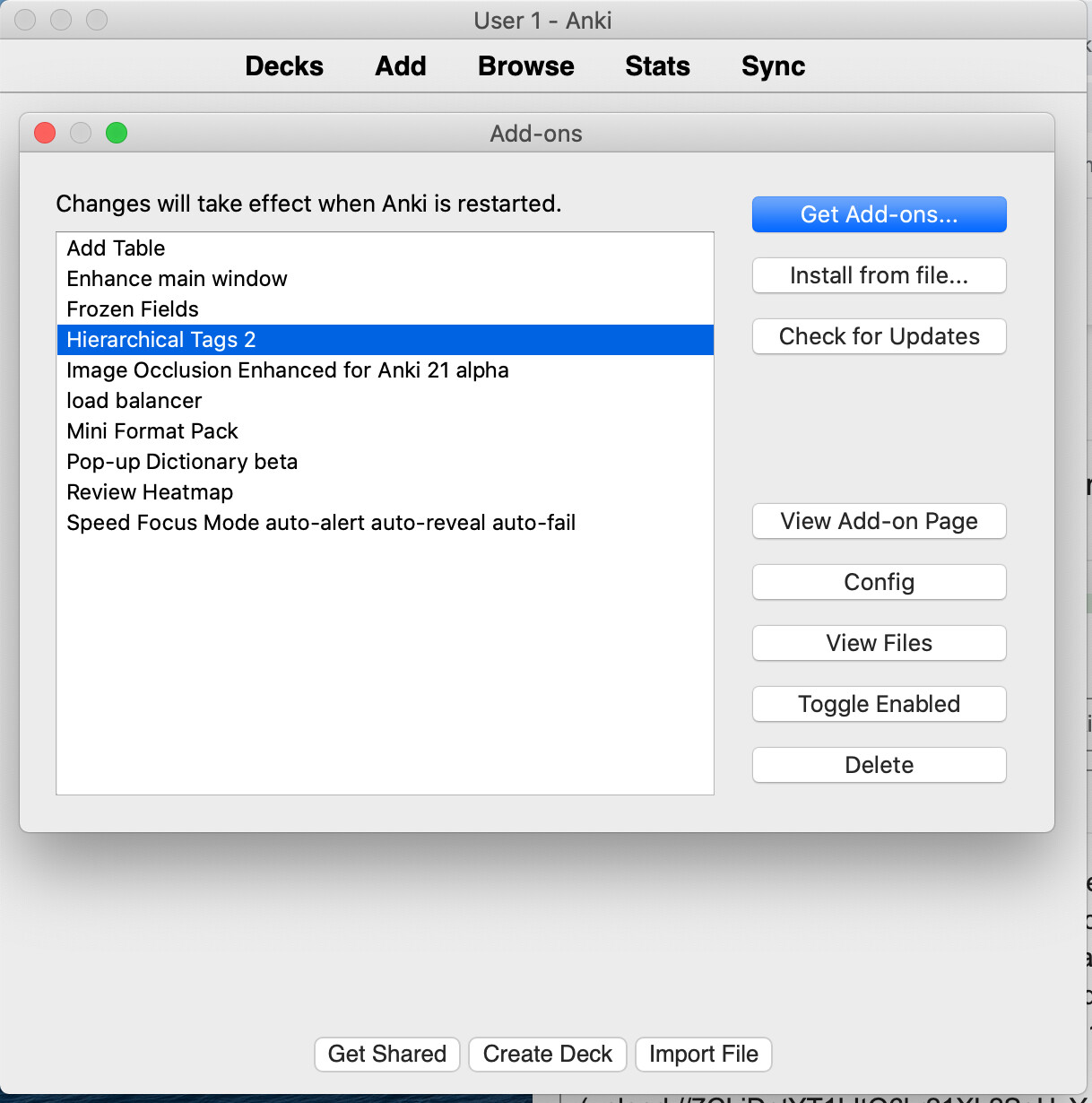Open View Add-on Page

[x=880, y=521]
